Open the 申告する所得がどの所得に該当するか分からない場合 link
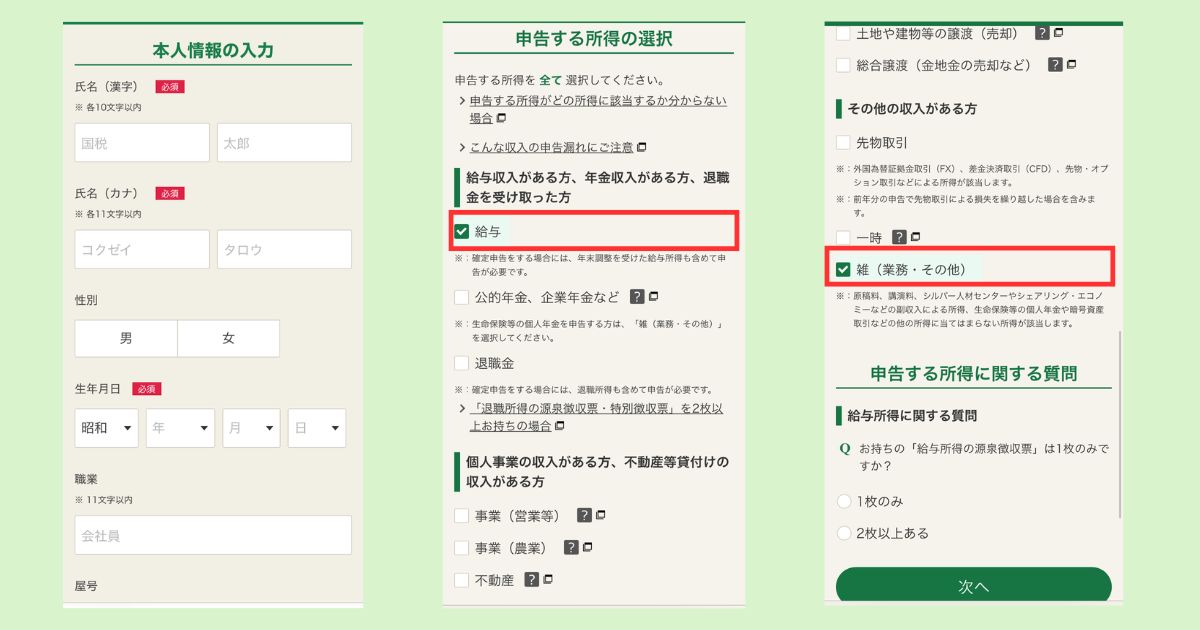This screenshot has height=630, width=1200. coord(597,101)
